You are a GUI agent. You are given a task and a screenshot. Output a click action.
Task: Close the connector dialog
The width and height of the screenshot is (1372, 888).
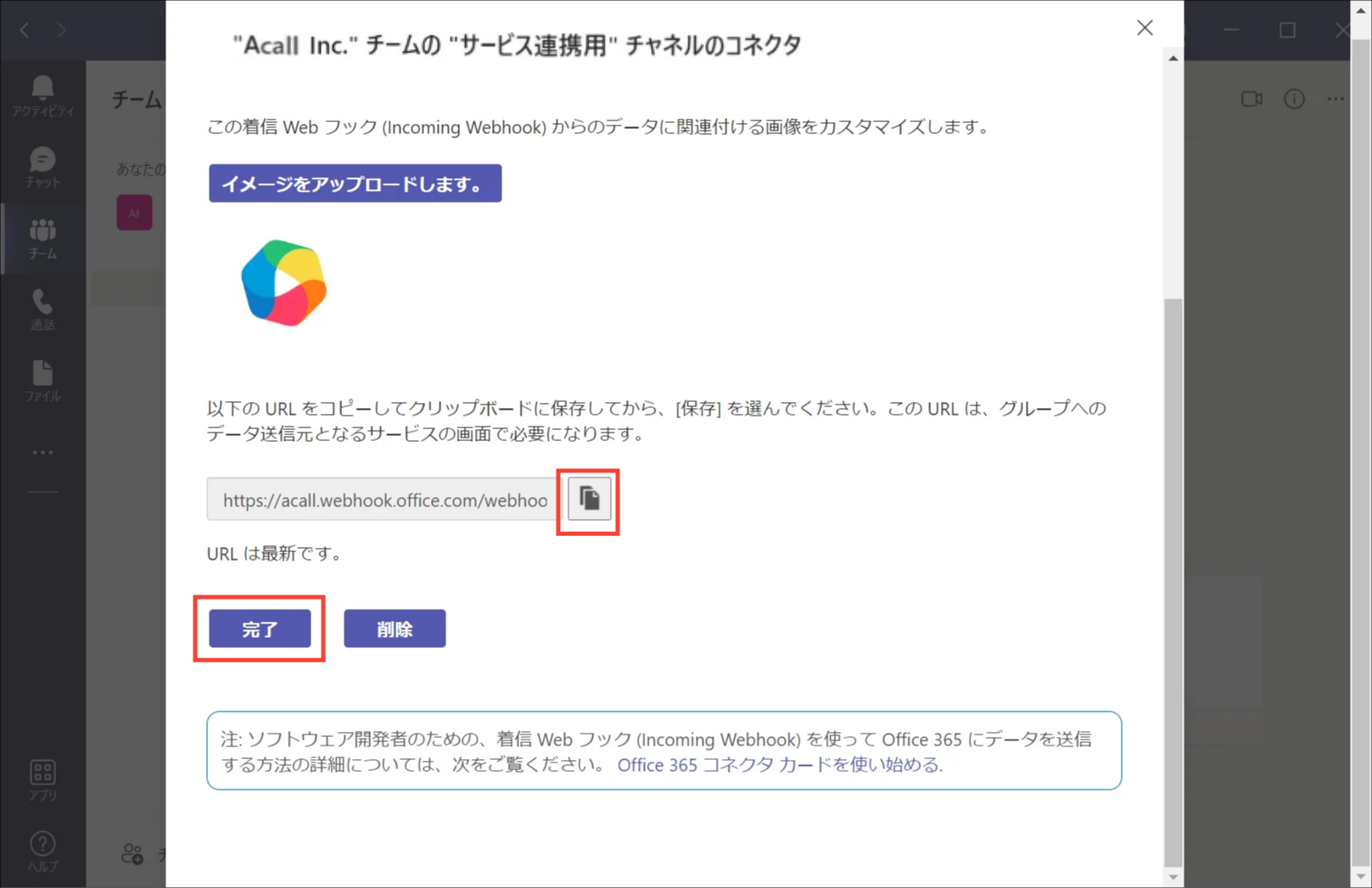(1145, 28)
